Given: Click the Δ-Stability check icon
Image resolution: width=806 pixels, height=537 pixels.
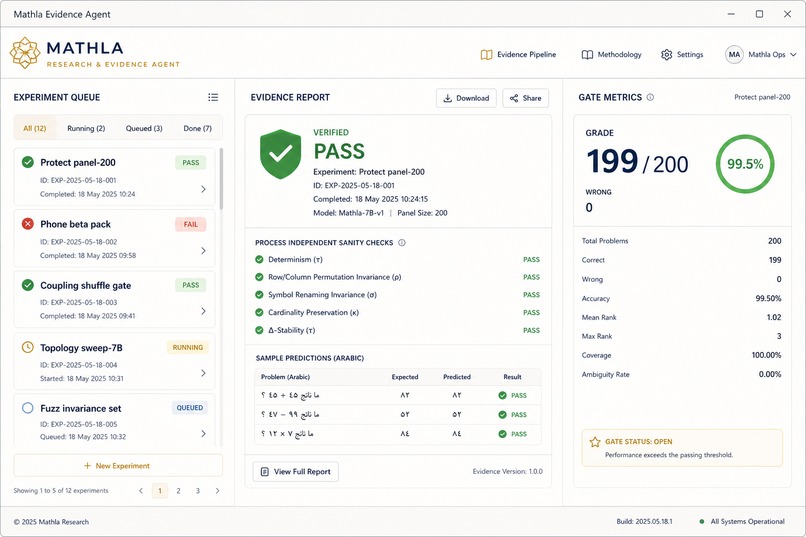Looking at the screenshot, I should [x=259, y=330].
